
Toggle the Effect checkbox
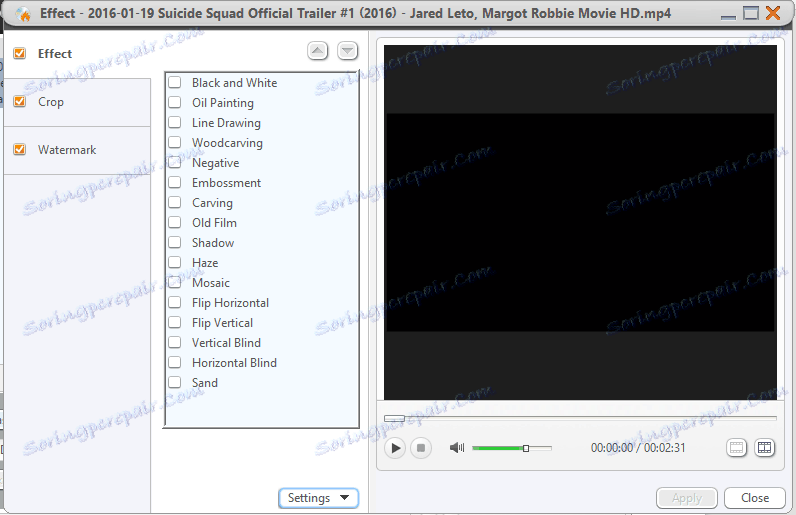coord(20,53)
